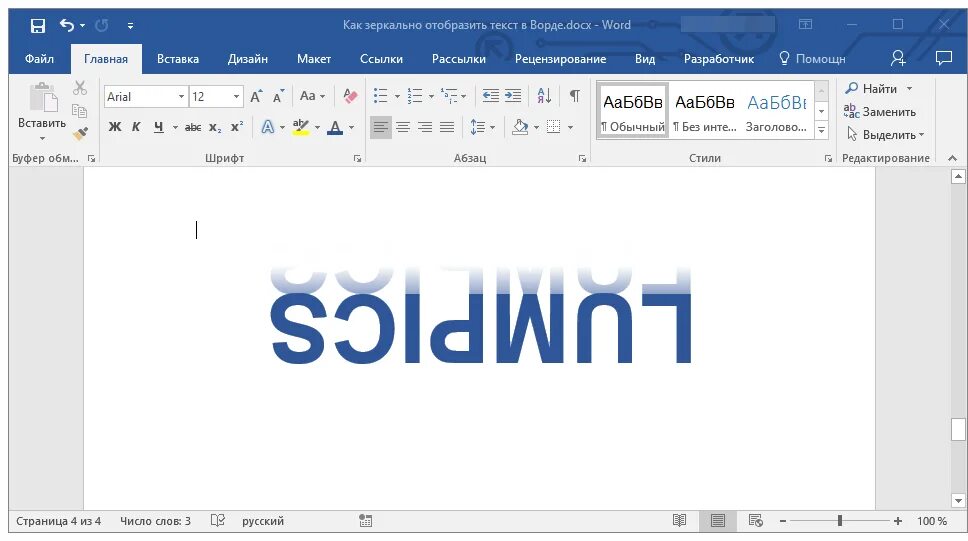968x541 pixels.
Task: Switch to the Дизайн tab
Action: coord(248,59)
